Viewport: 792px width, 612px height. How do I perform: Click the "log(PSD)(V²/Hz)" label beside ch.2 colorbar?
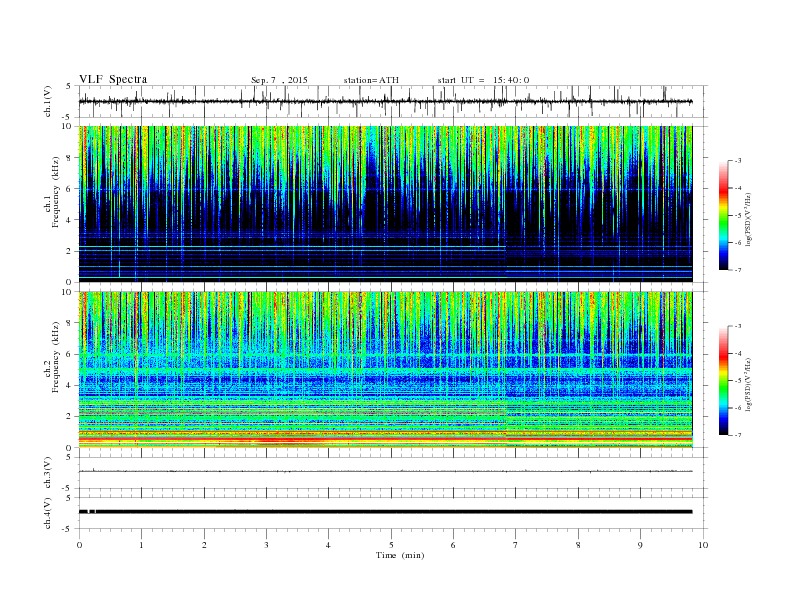coord(748,384)
